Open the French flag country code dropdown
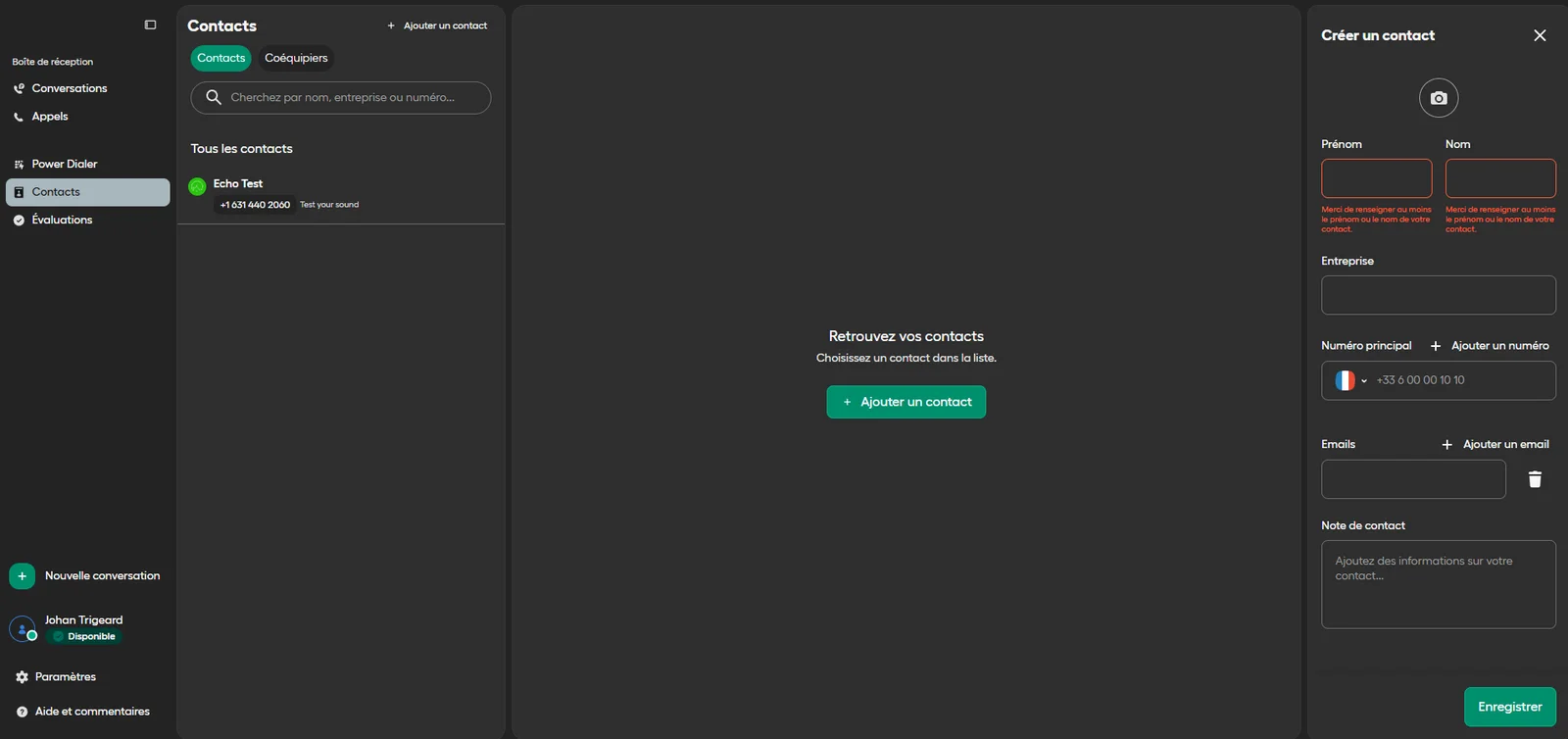 [x=1350, y=380]
